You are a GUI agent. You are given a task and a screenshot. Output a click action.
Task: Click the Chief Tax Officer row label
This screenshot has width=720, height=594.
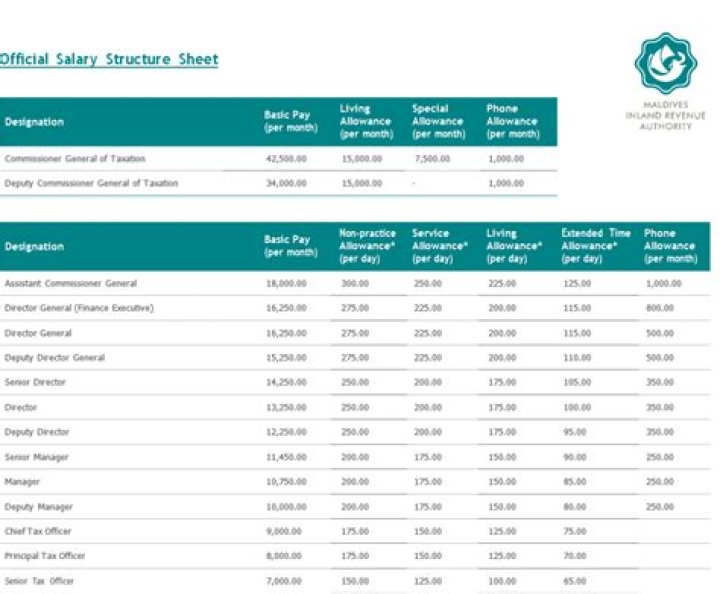click(38, 531)
